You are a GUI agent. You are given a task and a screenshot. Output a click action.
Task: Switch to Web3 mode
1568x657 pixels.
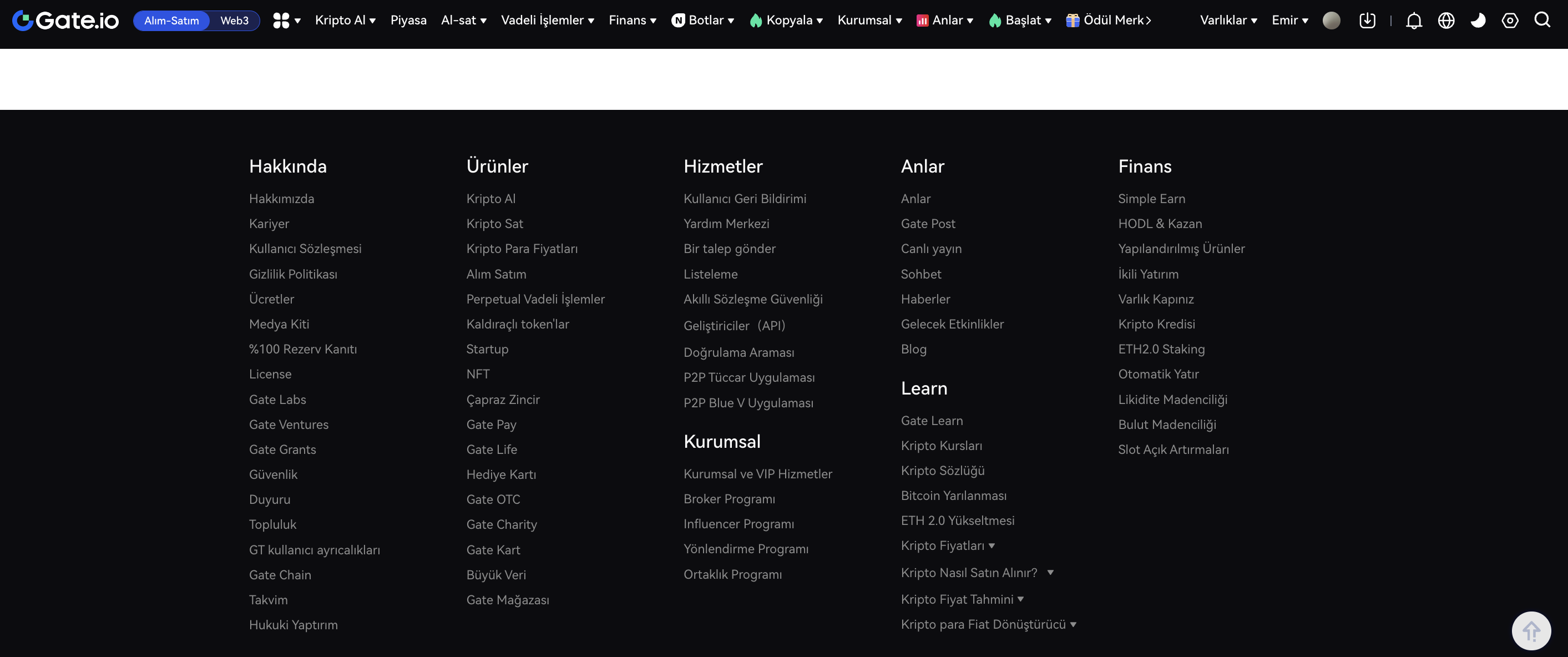pyautogui.click(x=234, y=20)
